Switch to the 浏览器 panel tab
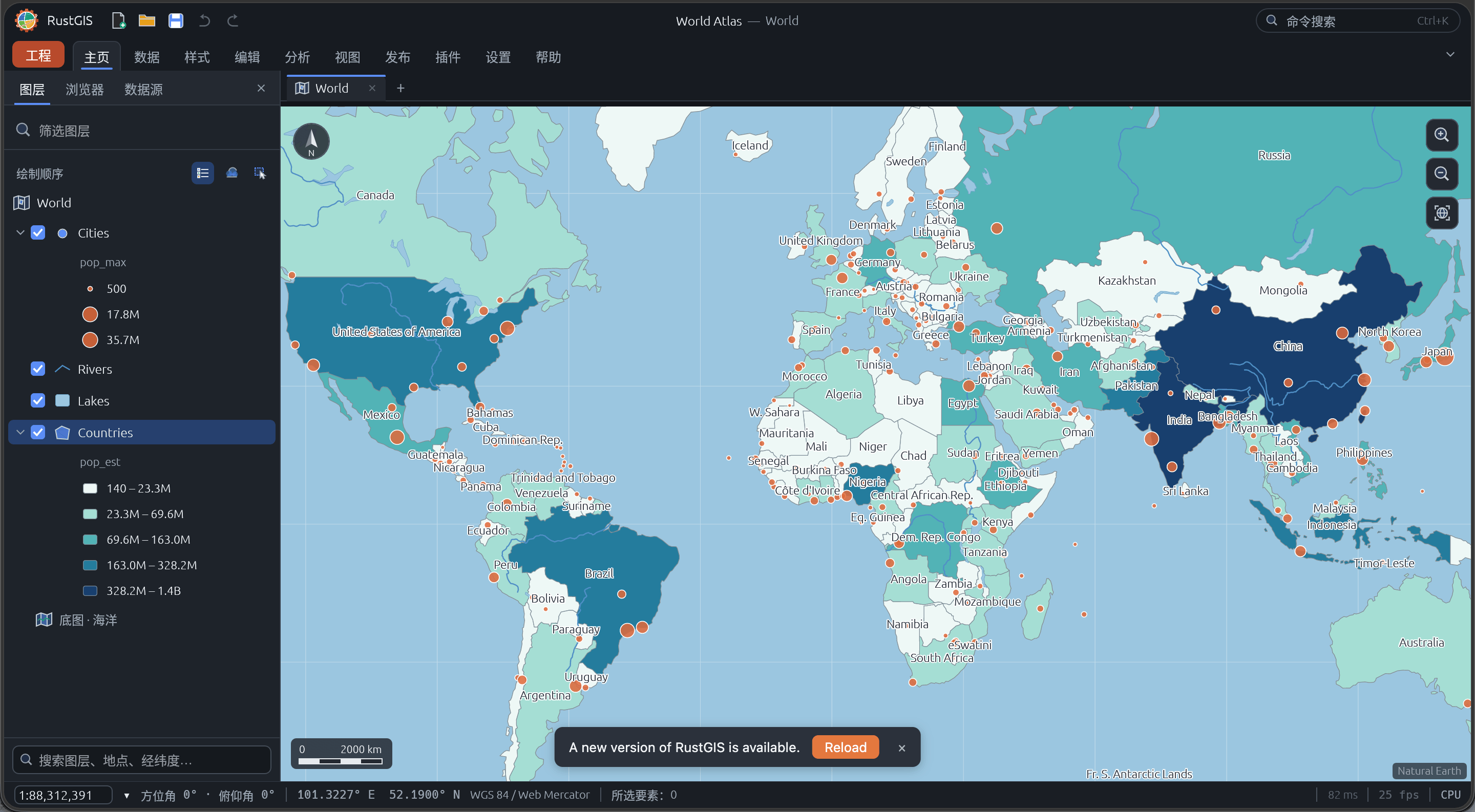 [85, 89]
